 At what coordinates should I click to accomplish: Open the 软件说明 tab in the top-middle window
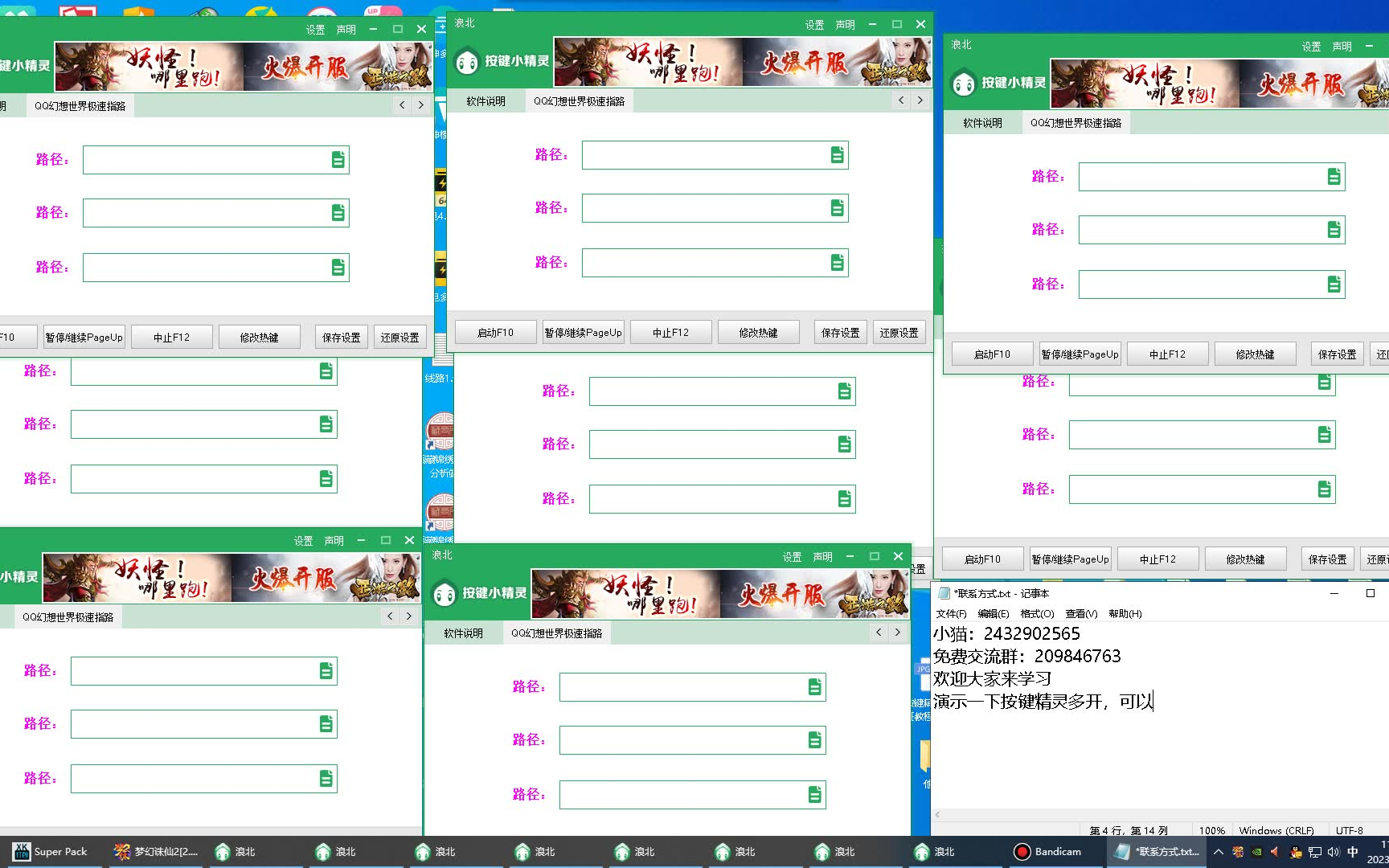pyautogui.click(x=486, y=101)
